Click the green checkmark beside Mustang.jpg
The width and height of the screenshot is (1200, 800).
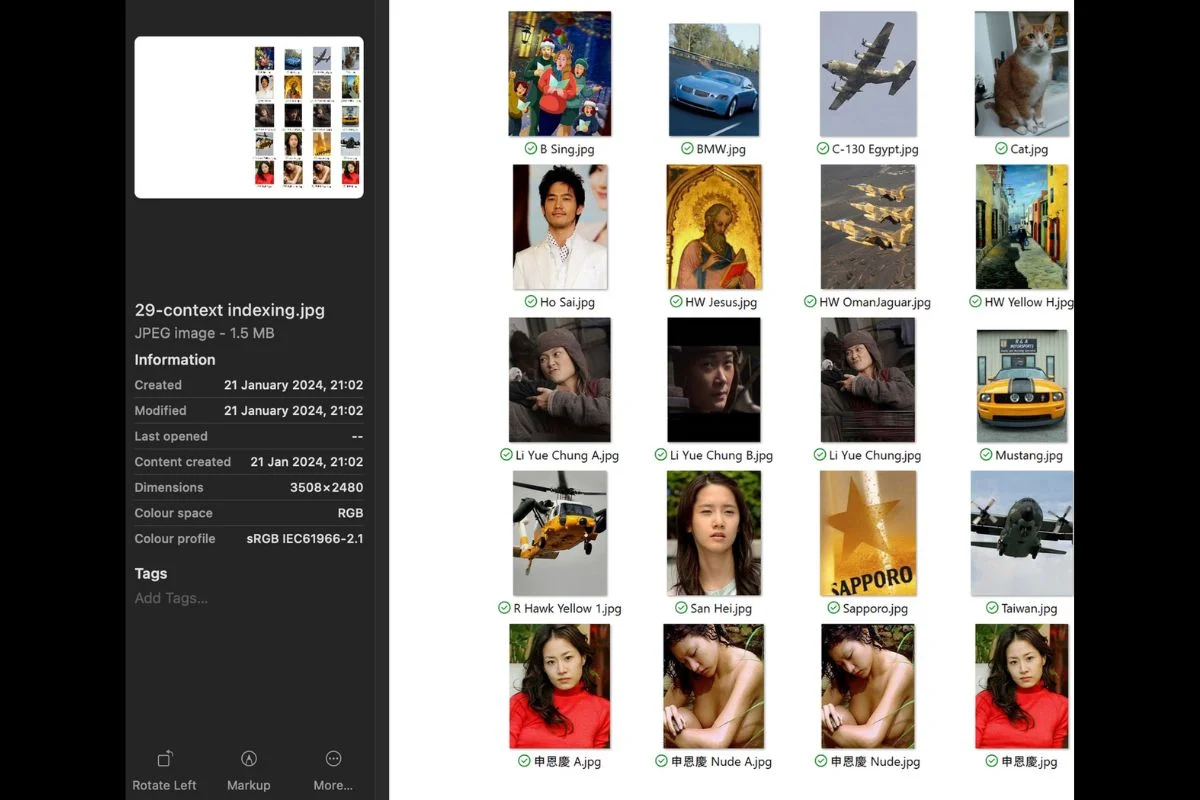coord(986,455)
